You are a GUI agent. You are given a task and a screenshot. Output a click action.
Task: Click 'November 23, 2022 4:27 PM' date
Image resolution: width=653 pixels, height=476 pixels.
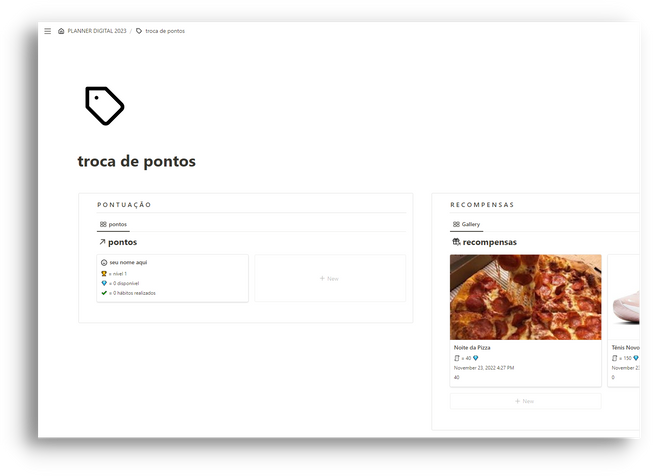(x=484, y=368)
